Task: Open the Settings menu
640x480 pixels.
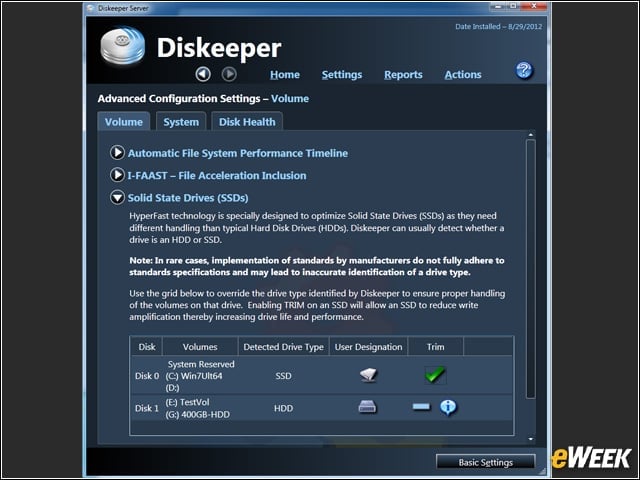Action: tap(342, 75)
